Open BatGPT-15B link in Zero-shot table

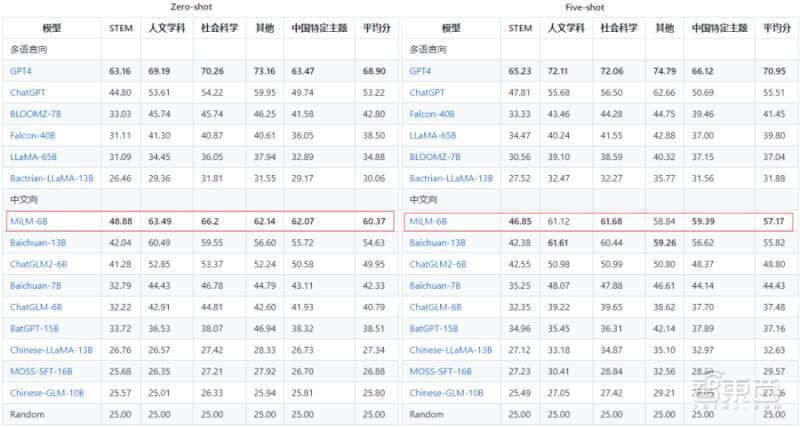(34, 329)
